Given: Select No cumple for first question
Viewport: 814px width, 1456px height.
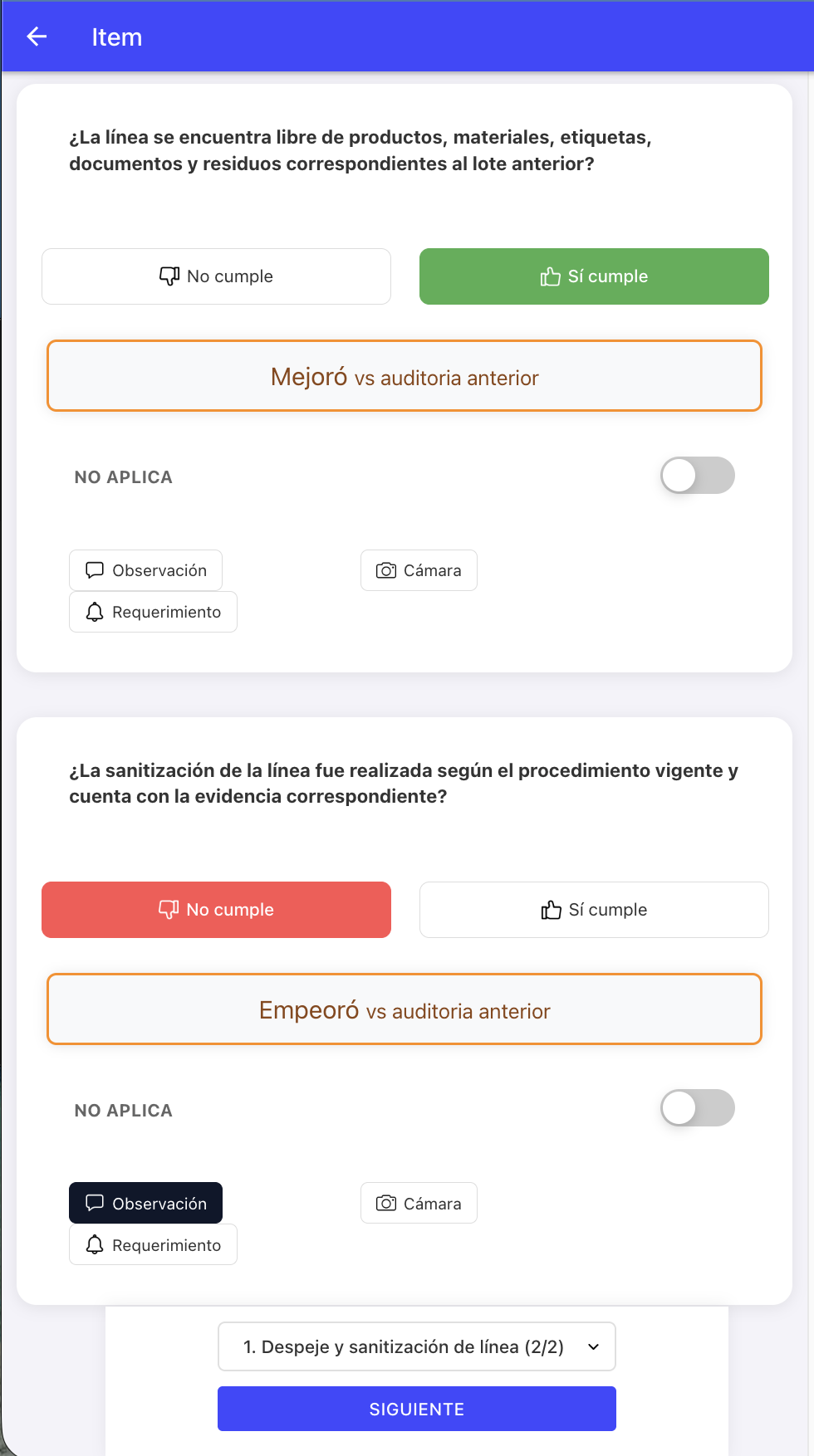Looking at the screenshot, I should (216, 276).
